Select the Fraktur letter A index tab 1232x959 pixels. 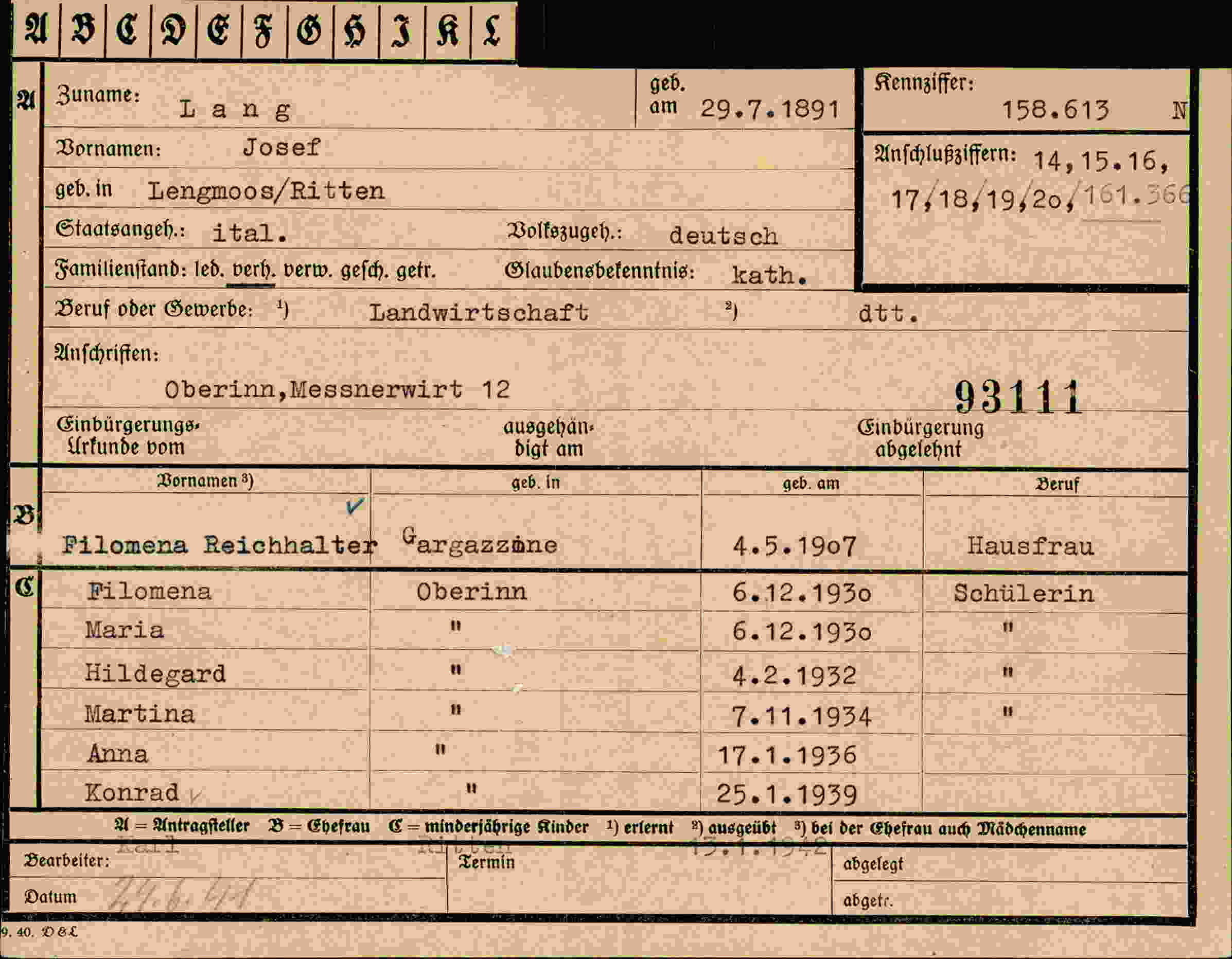tap(36, 29)
